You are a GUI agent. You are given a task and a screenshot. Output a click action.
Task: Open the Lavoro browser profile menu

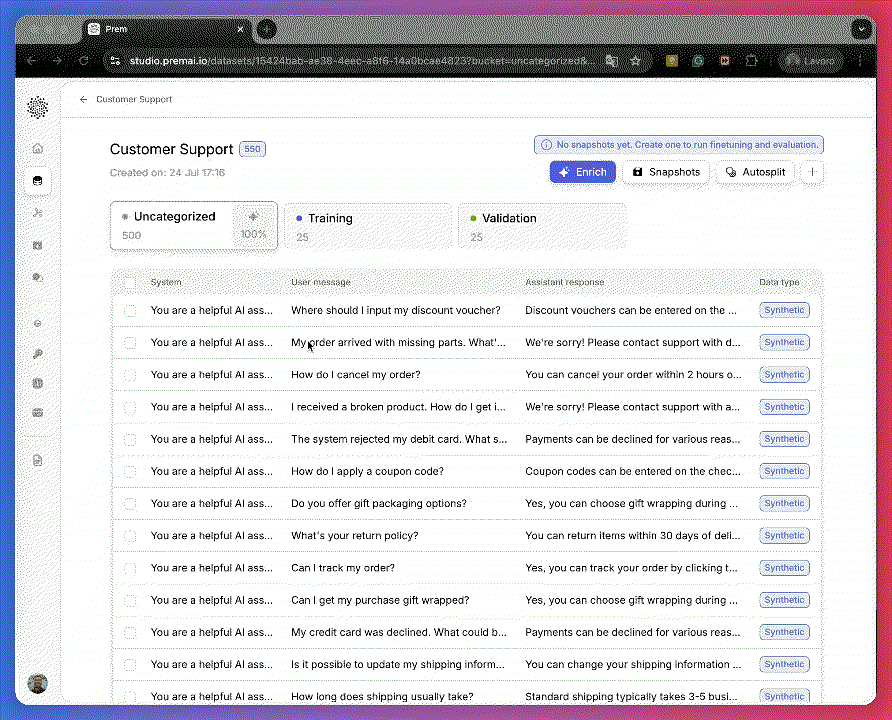[811, 60]
